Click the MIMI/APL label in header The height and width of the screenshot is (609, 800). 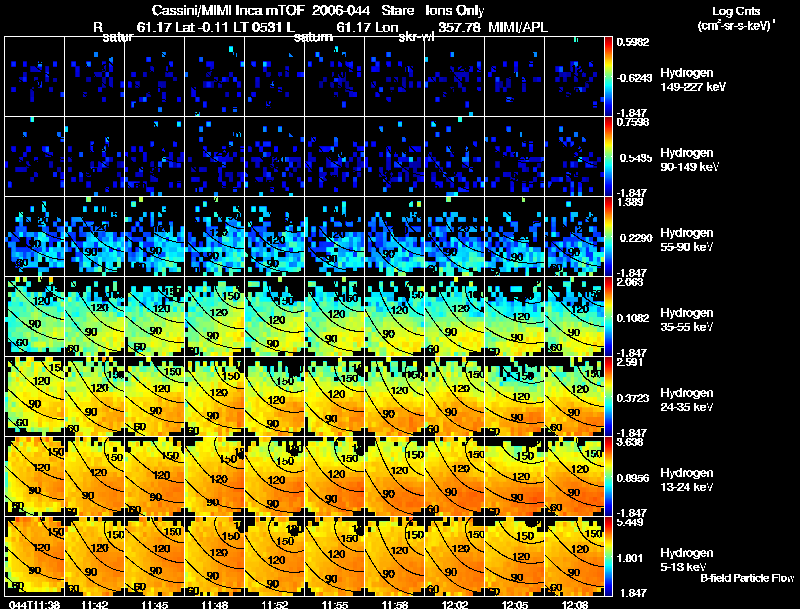(x=518, y=27)
